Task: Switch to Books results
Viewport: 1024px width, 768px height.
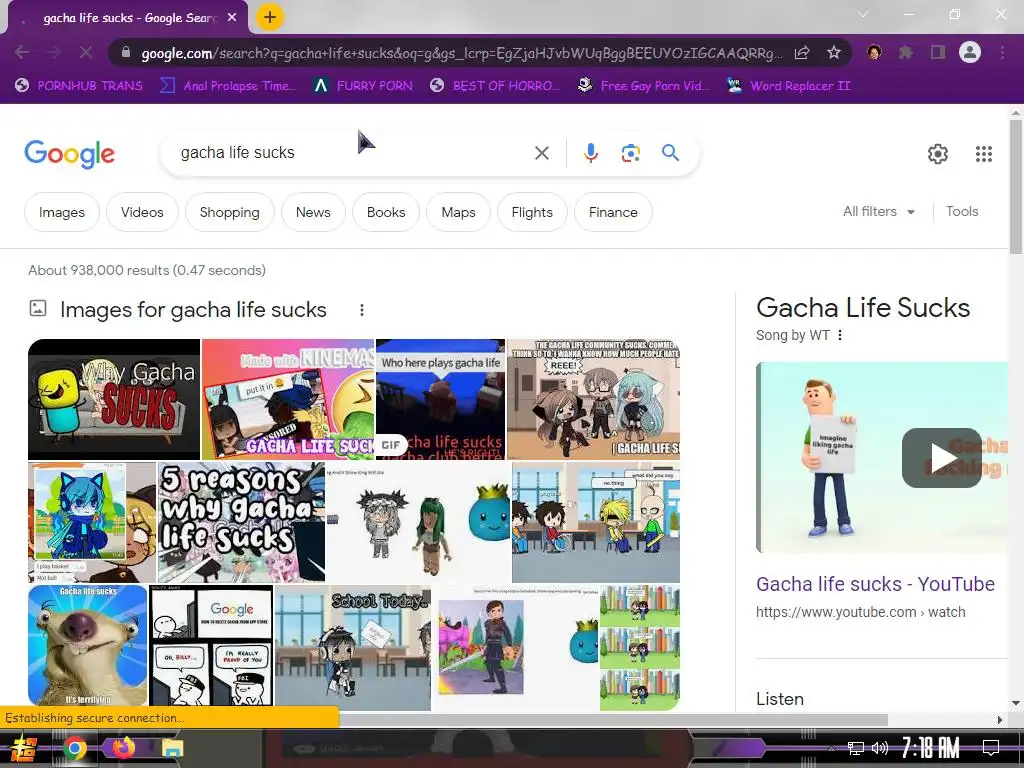Action: 386,212
